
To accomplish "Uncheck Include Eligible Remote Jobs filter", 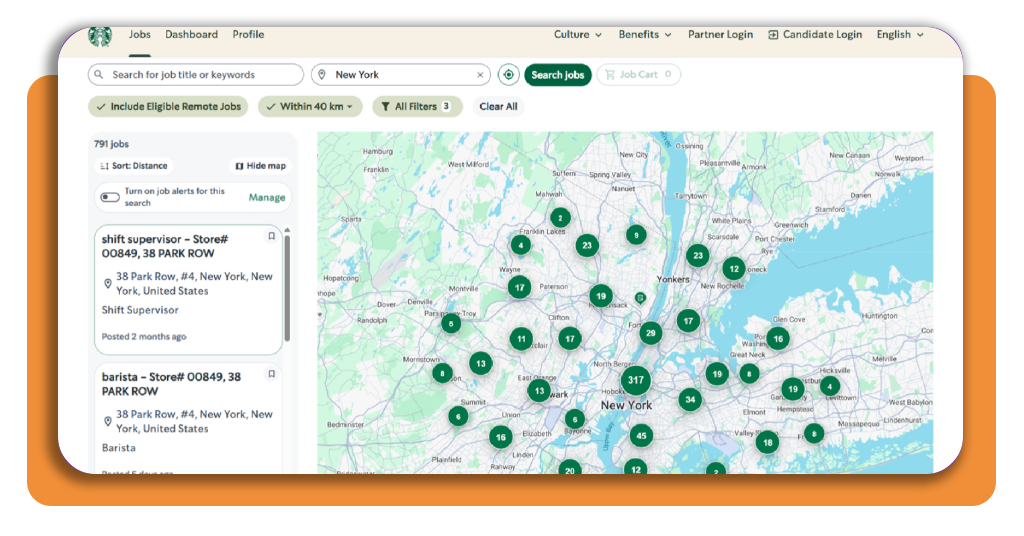I will coord(168,106).
